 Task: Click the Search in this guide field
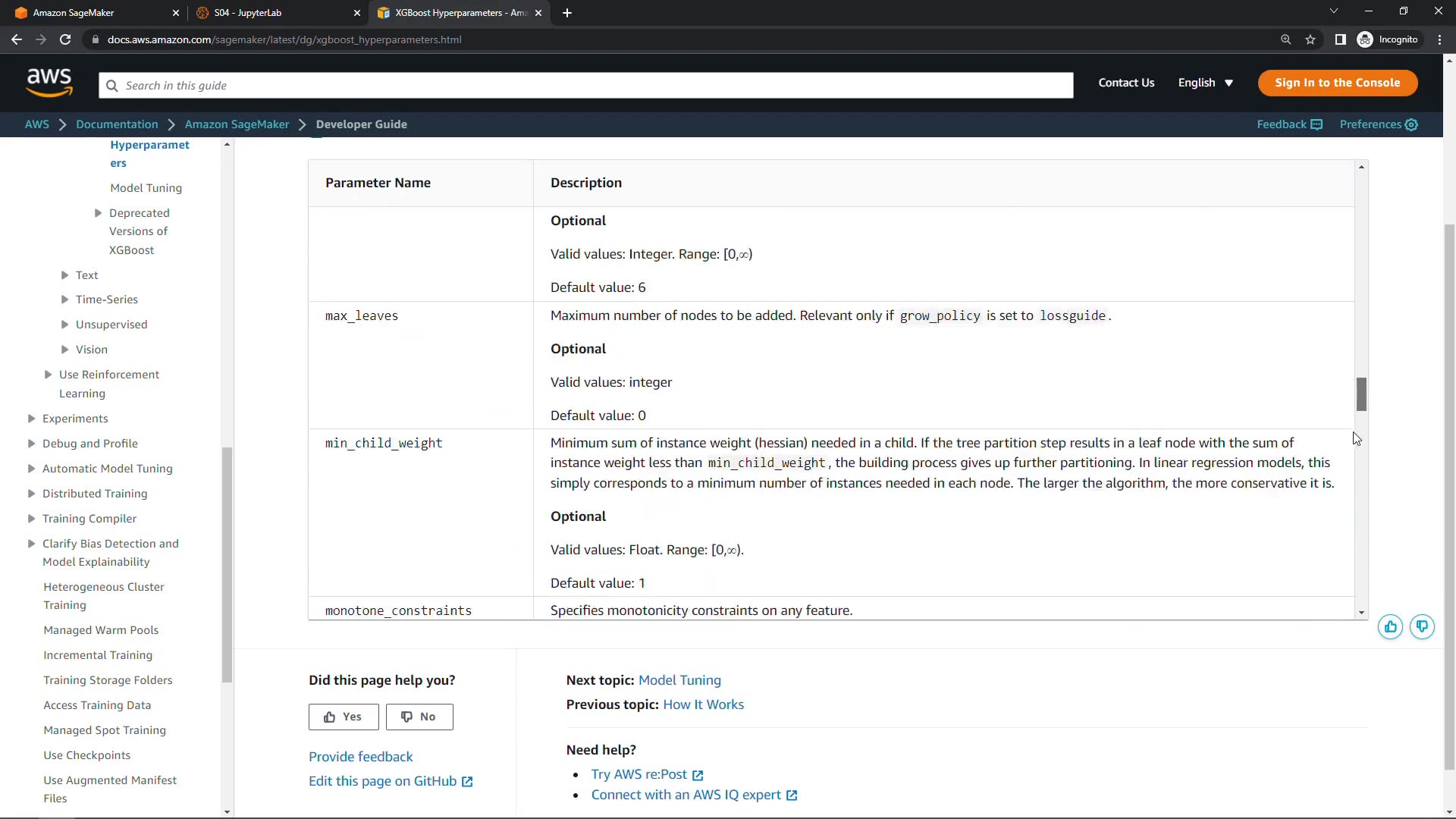pos(585,86)
